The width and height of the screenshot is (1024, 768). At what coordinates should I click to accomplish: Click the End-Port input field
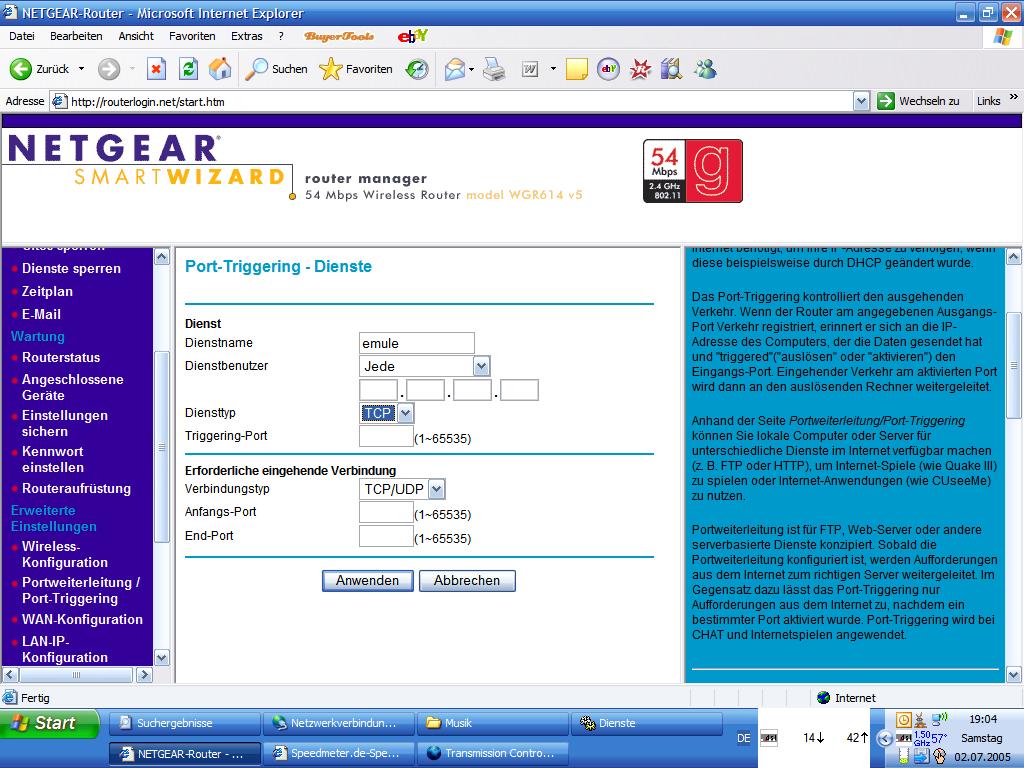pyautogui.click(x=386, y=536)
